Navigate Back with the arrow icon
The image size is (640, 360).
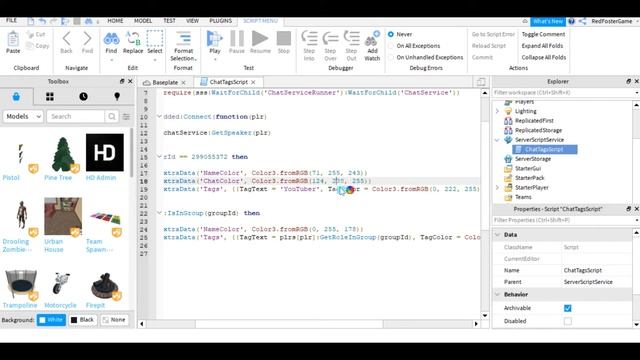point(66,39)
